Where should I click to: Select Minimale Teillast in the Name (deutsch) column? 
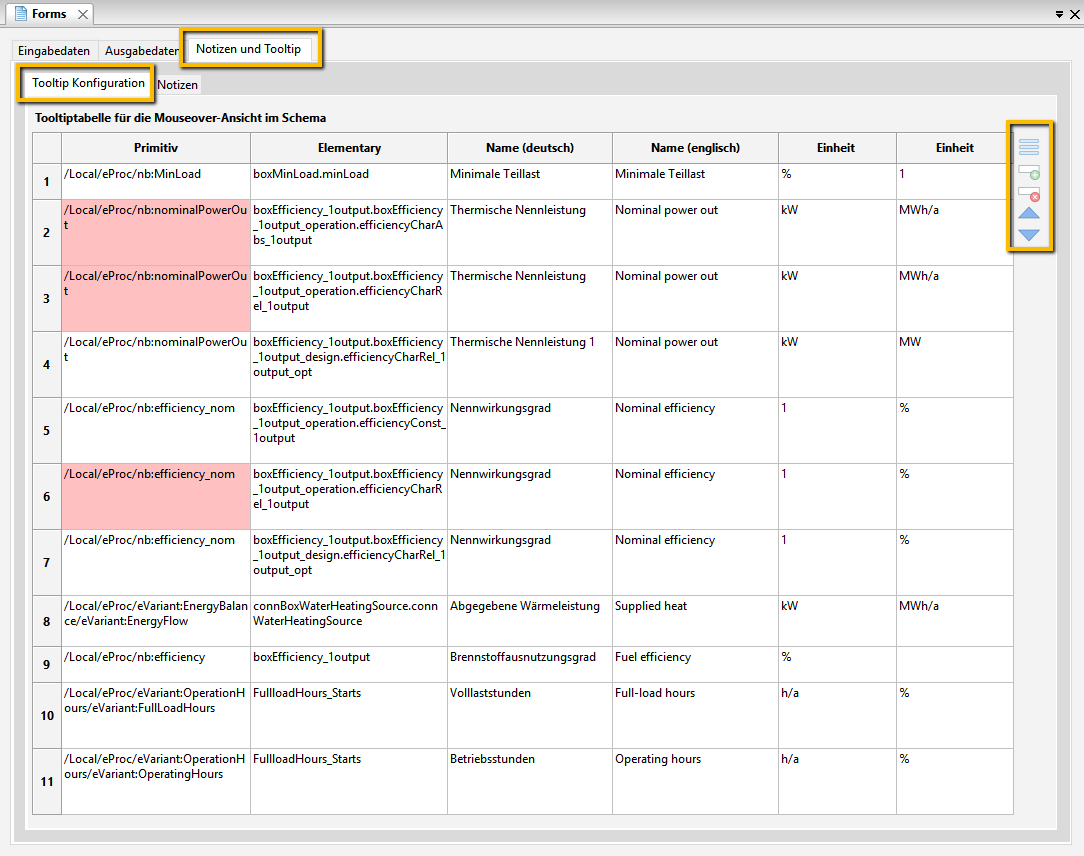click(x=530, y=182)
